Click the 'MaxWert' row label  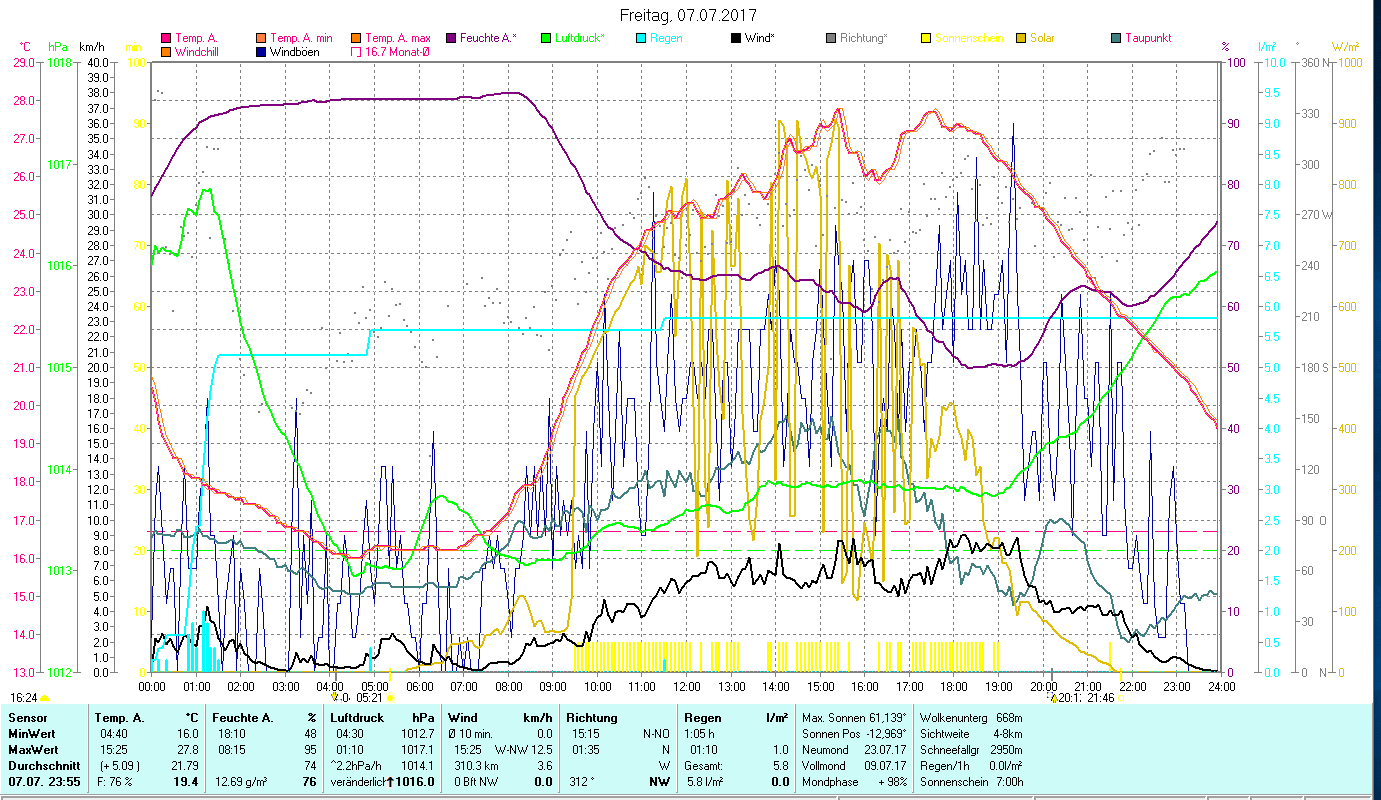(x=32, y=750)
